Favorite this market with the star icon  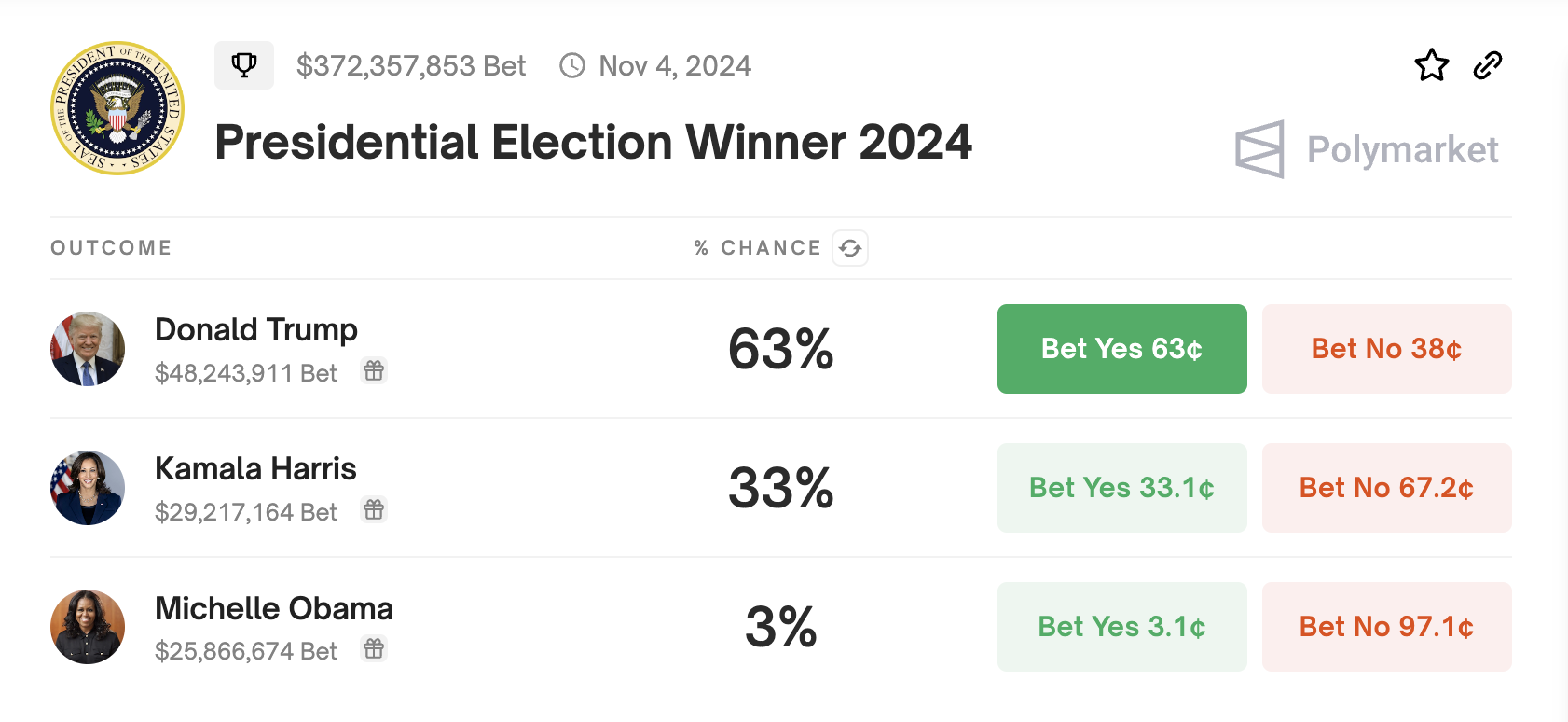click(x=1431, y=65)
